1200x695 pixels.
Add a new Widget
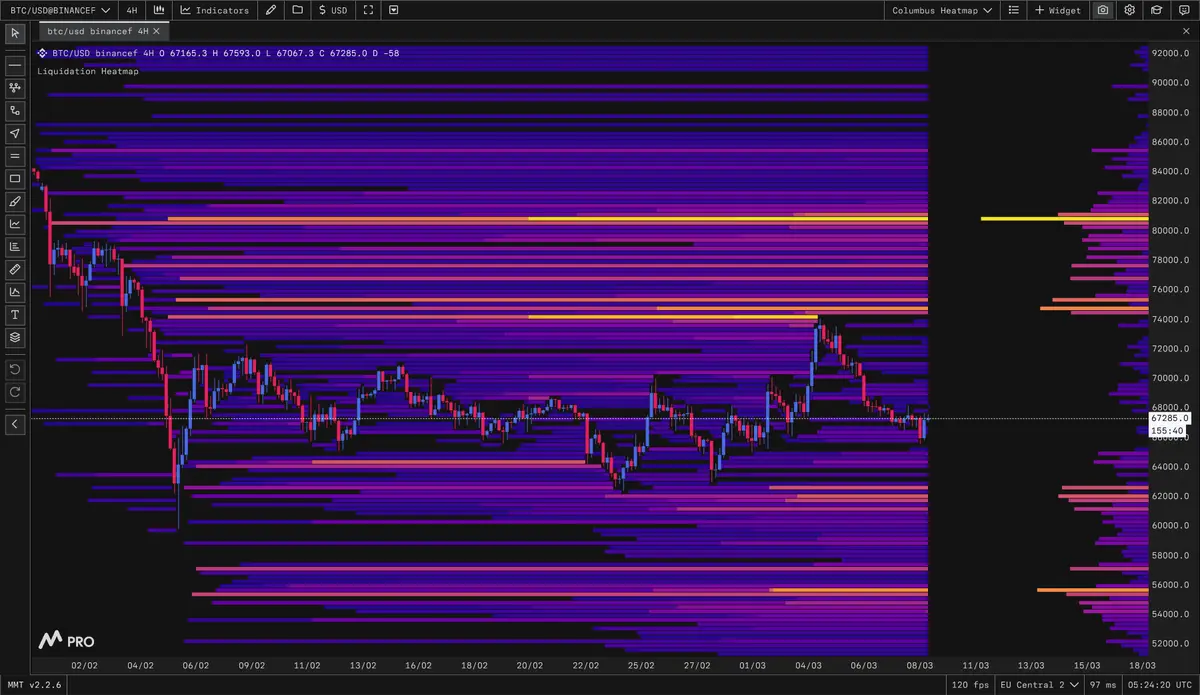1058,10
